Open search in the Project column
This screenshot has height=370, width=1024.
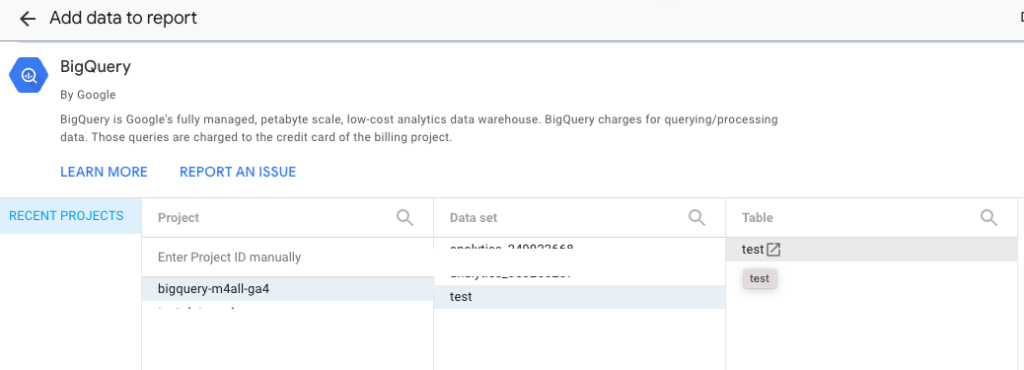(405, 217)
